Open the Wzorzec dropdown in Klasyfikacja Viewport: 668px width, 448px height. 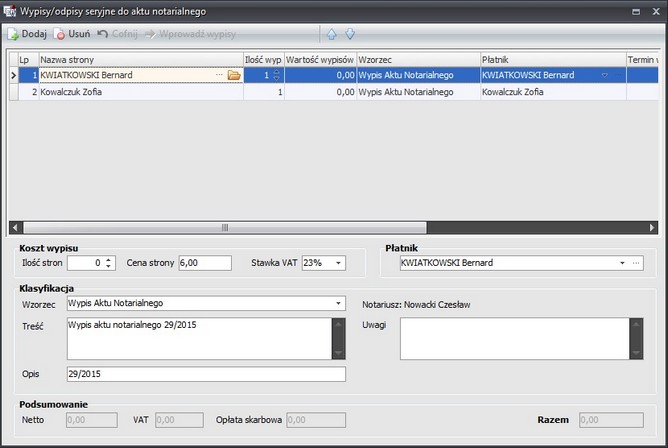[338, 303]
